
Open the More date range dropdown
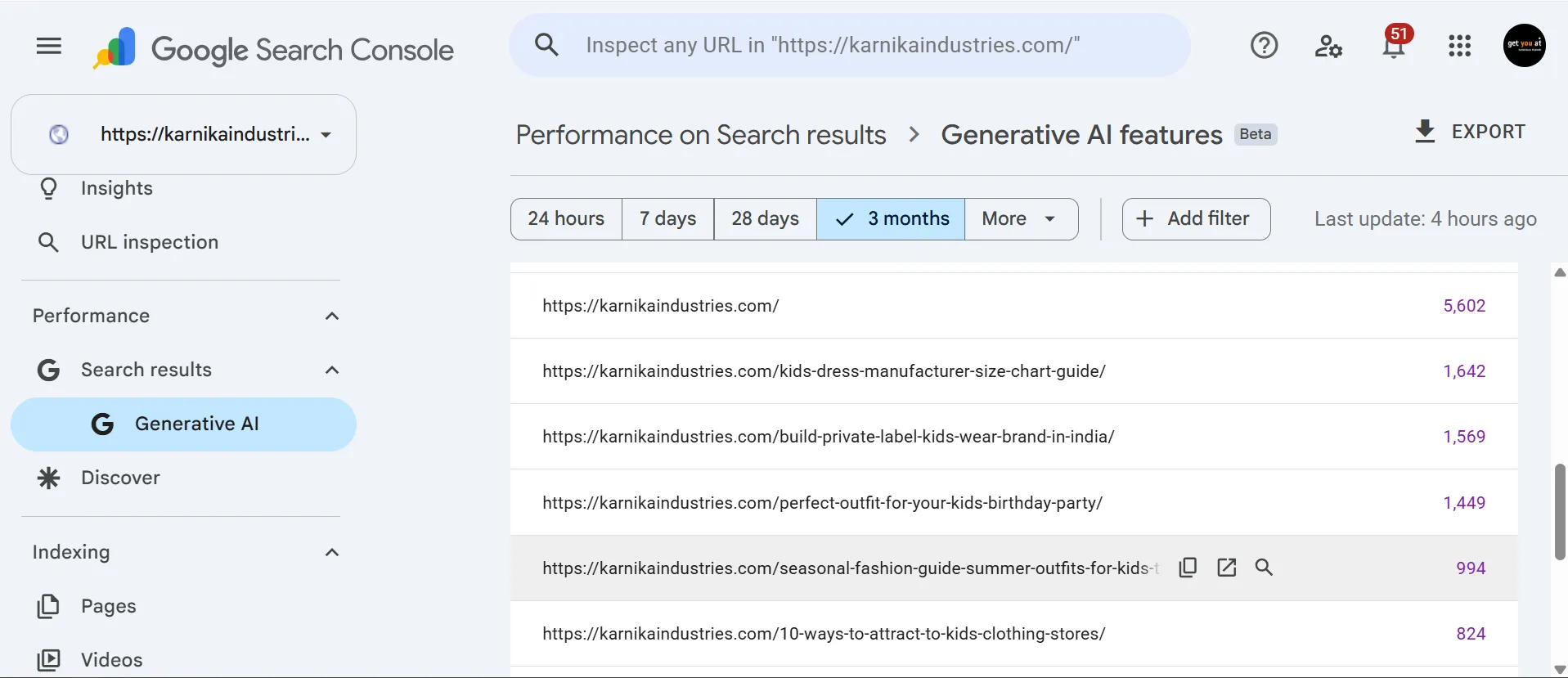(1021, 219)
